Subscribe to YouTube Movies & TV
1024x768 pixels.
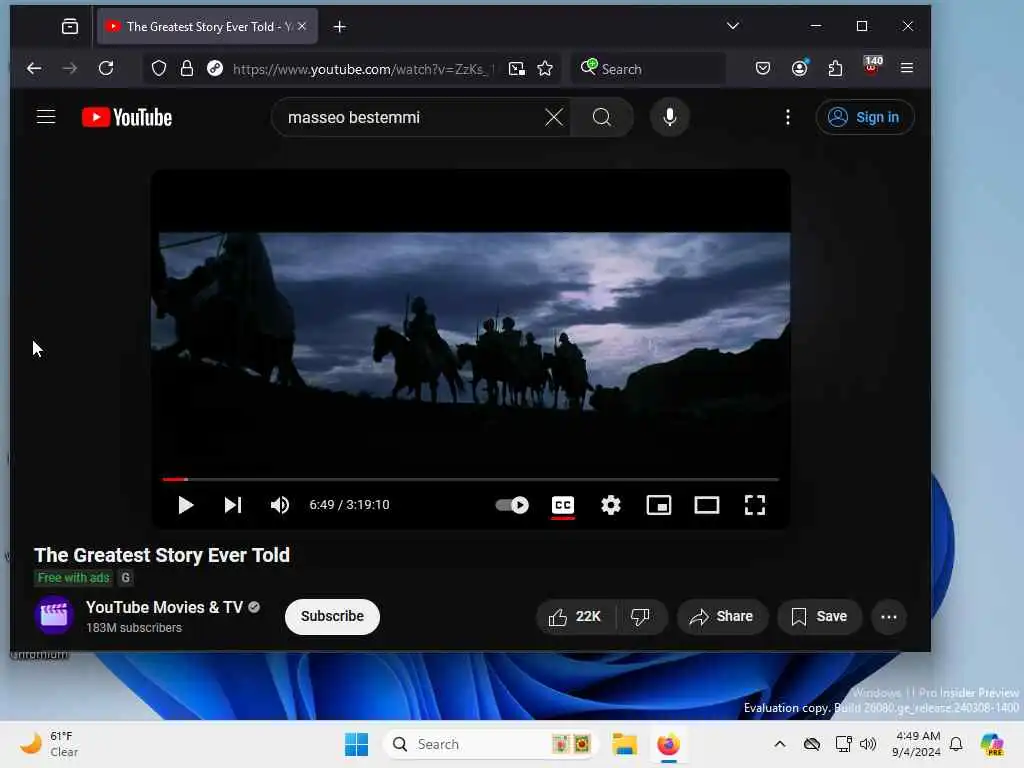point(332,616)
